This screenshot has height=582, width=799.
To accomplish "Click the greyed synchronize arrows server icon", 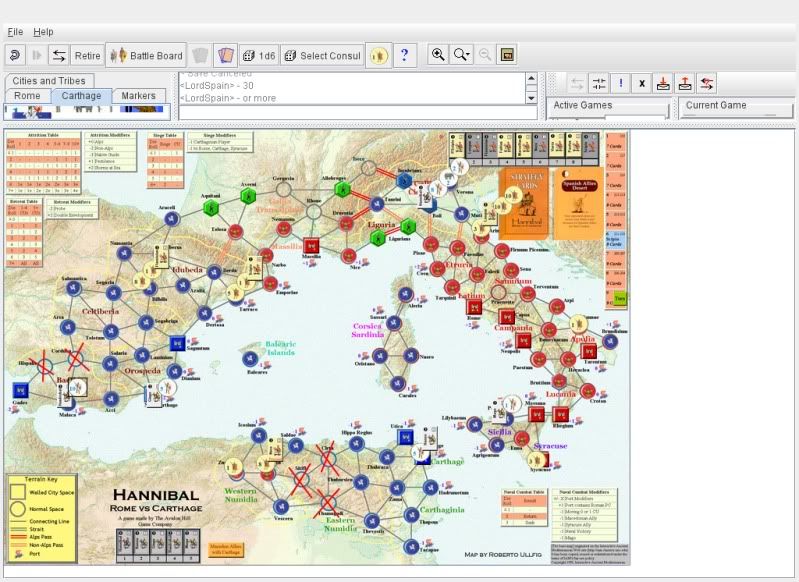I will coord(577,84).
